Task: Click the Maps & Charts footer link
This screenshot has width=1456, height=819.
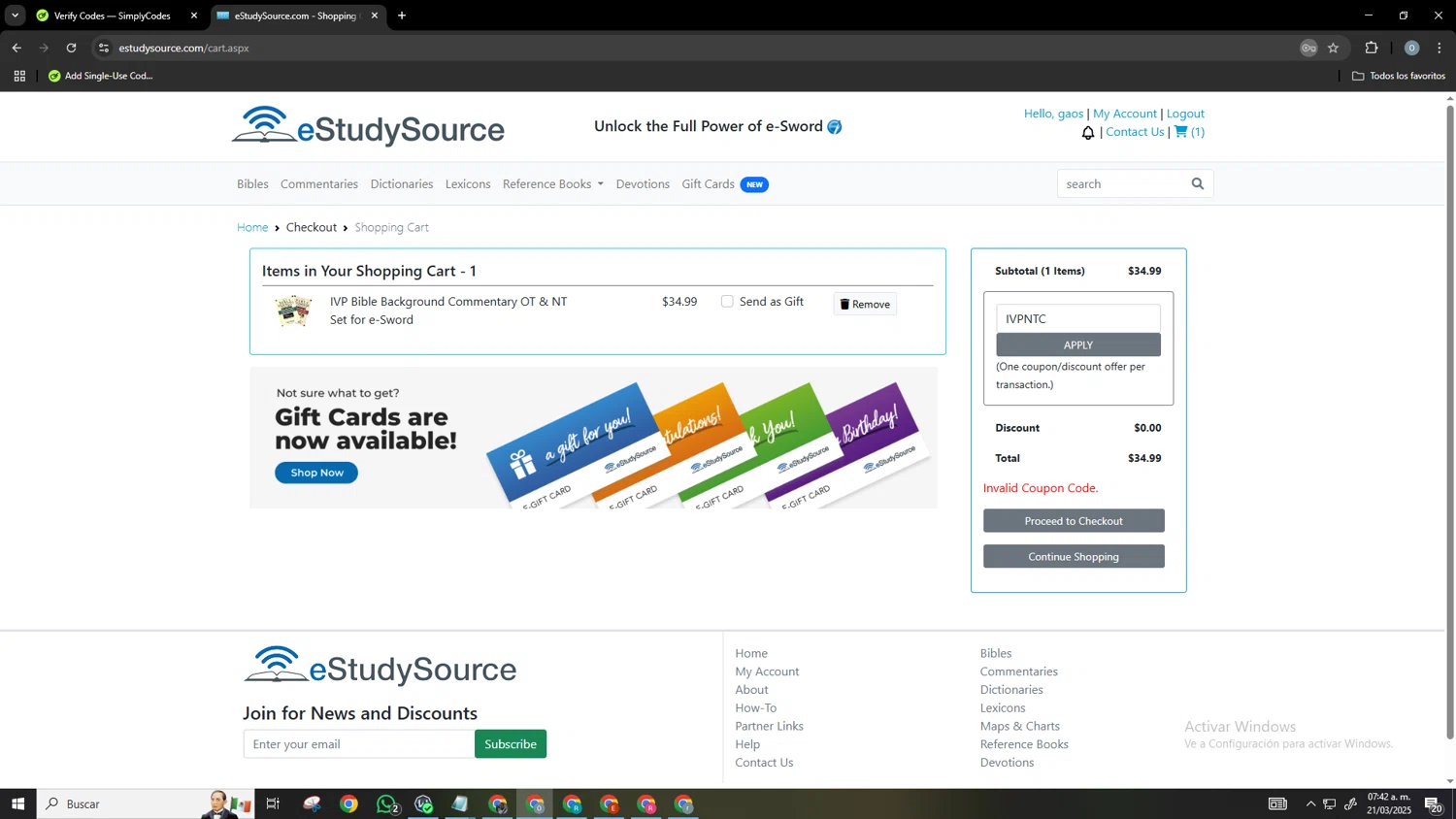Action: 1020,726
